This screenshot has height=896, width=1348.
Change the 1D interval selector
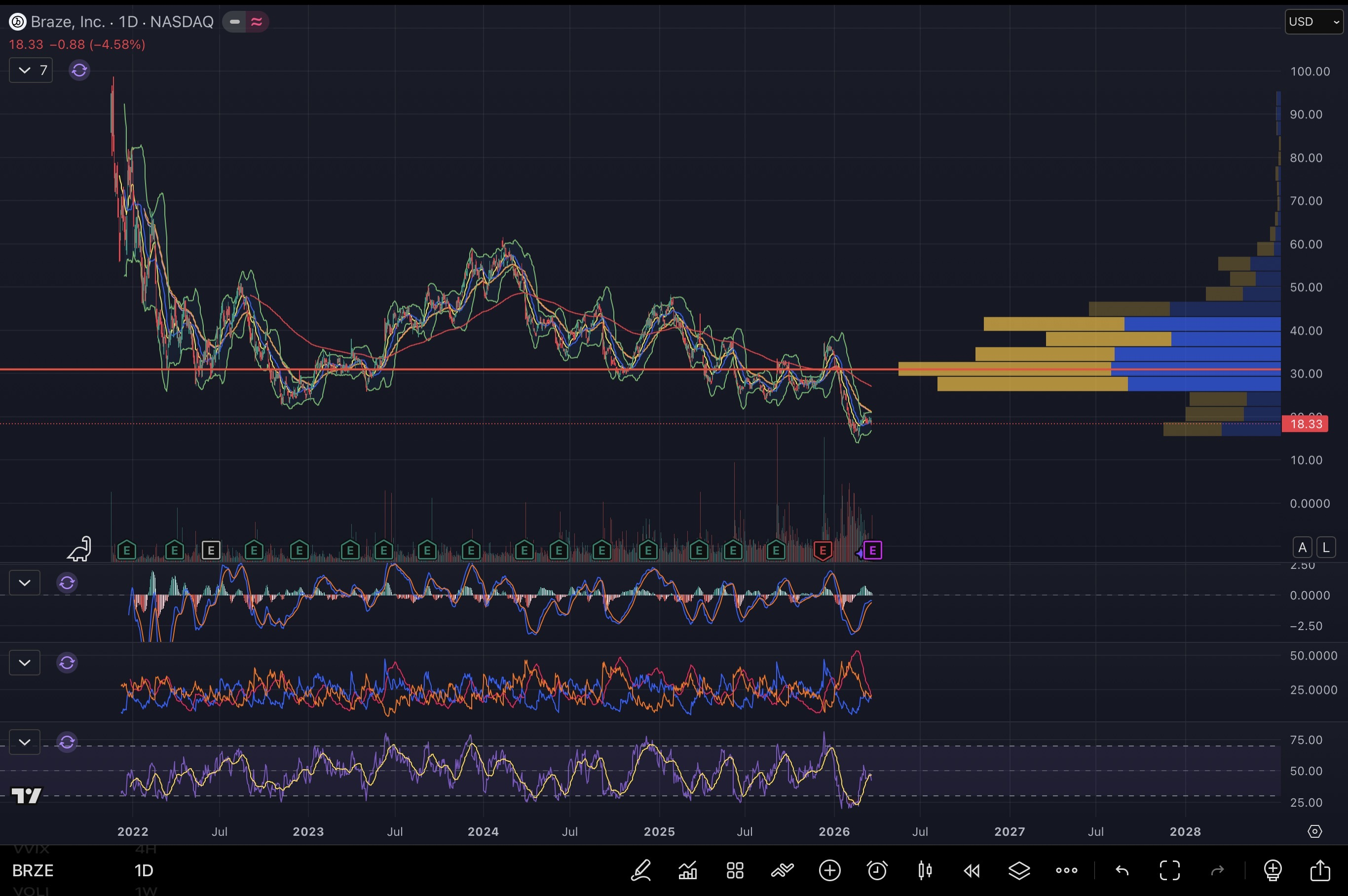point(144,870)
